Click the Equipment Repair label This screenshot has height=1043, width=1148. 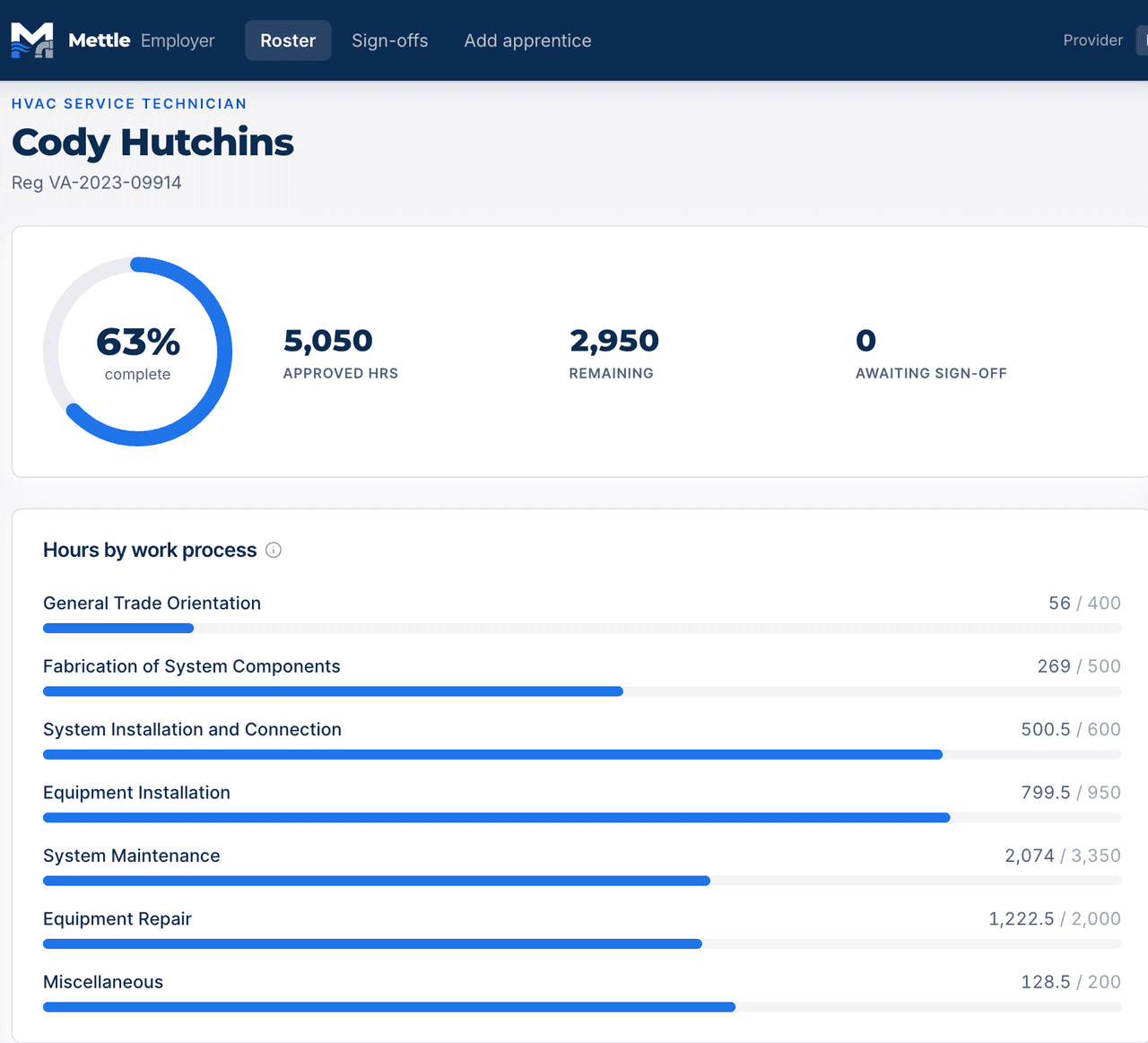click(117, 919)
